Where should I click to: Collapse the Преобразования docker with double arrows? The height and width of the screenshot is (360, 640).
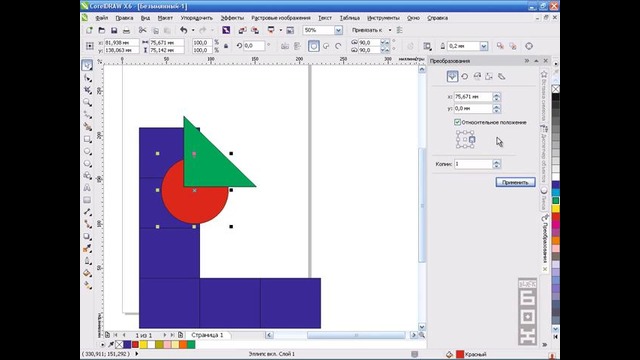527,61
